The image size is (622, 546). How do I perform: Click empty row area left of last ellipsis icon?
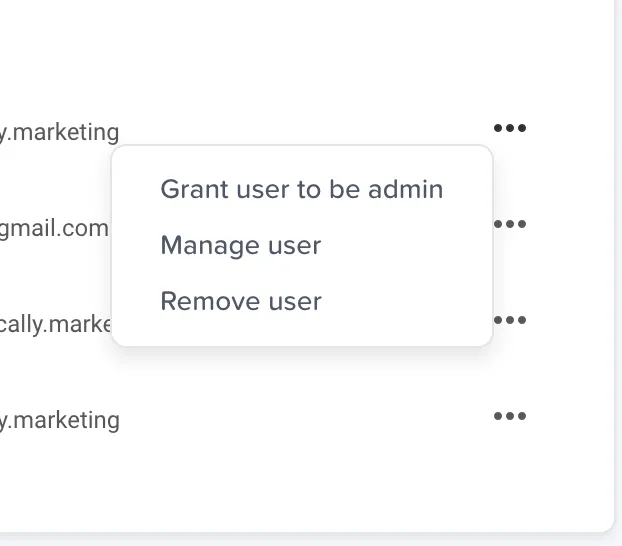point(300,418)
